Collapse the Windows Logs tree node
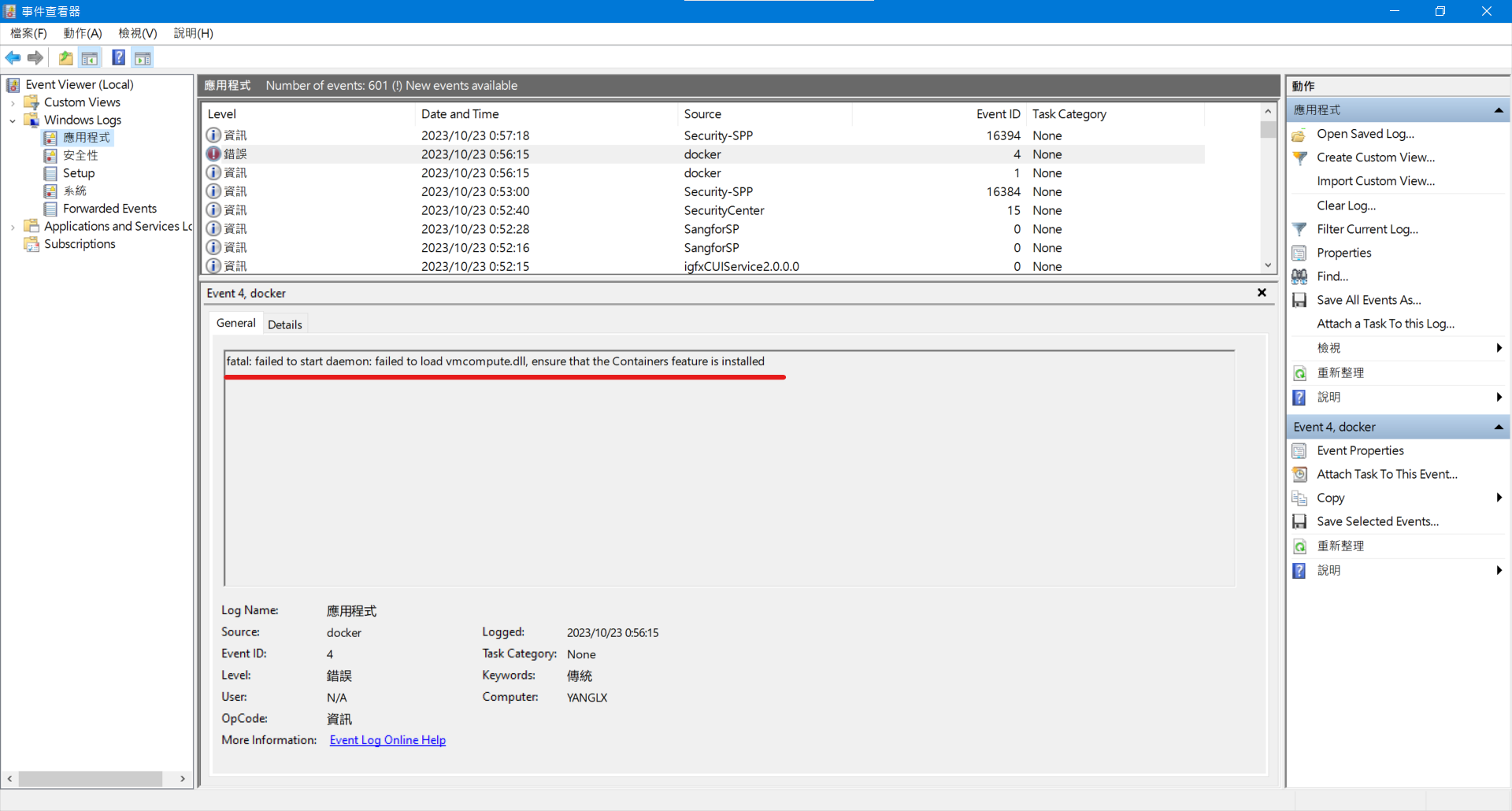 [12, 120]
